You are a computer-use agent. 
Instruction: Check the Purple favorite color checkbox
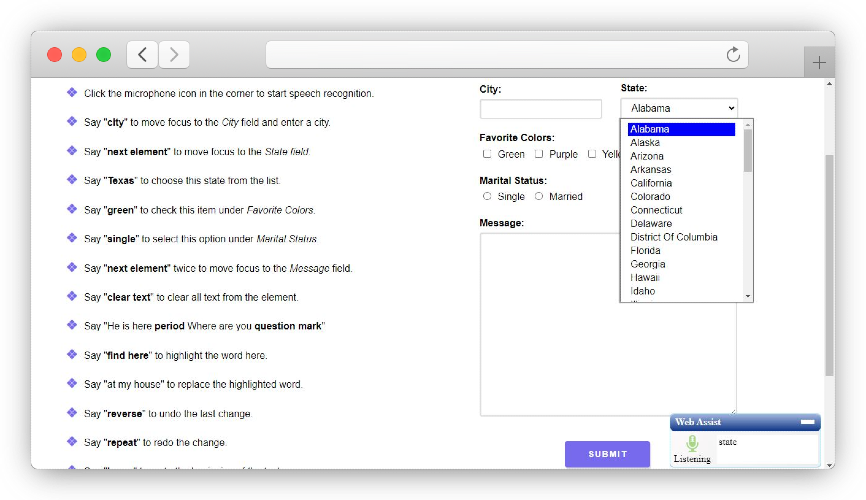pyautogui.click(x=538, y=154)
